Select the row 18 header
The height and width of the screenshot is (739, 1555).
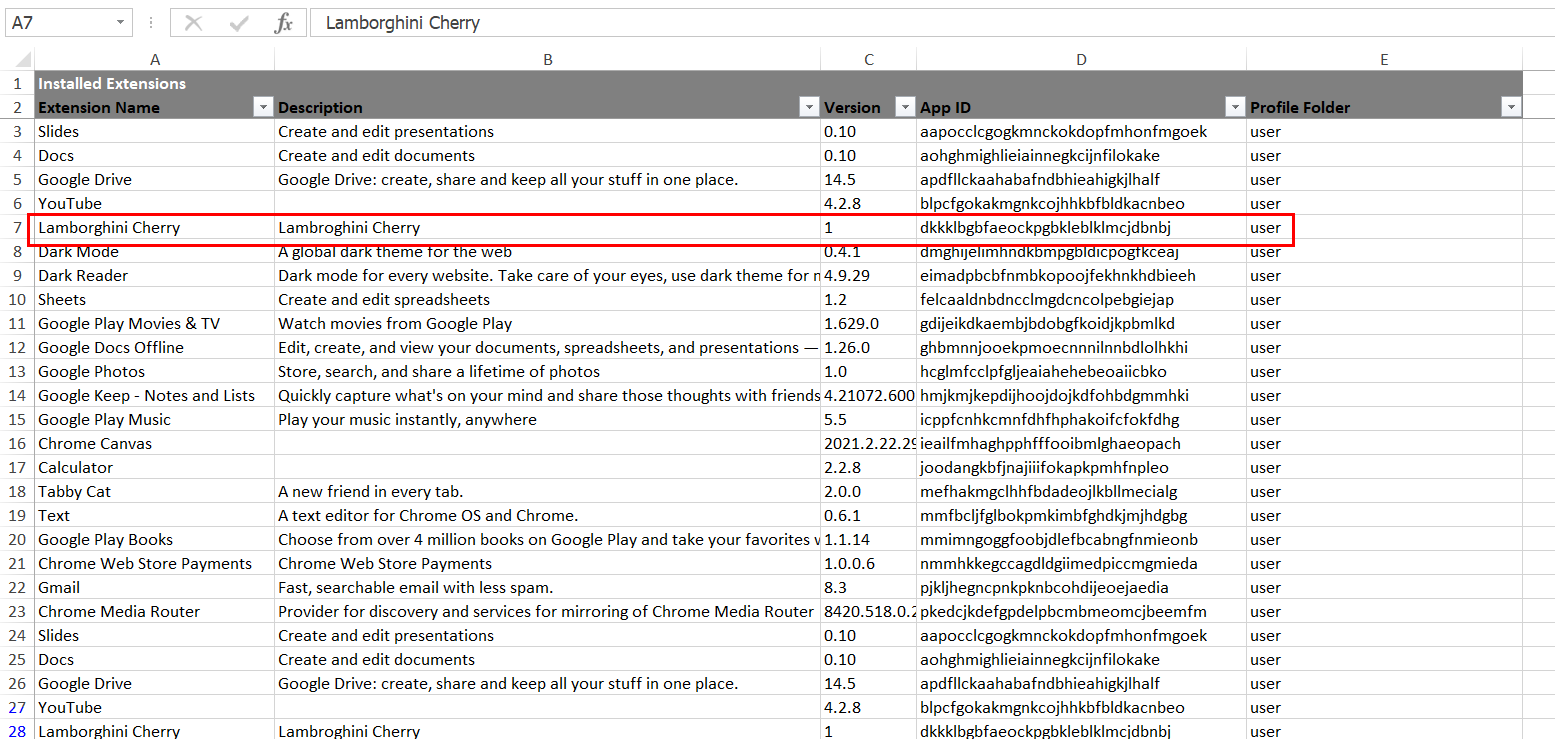tap(17, 491)
